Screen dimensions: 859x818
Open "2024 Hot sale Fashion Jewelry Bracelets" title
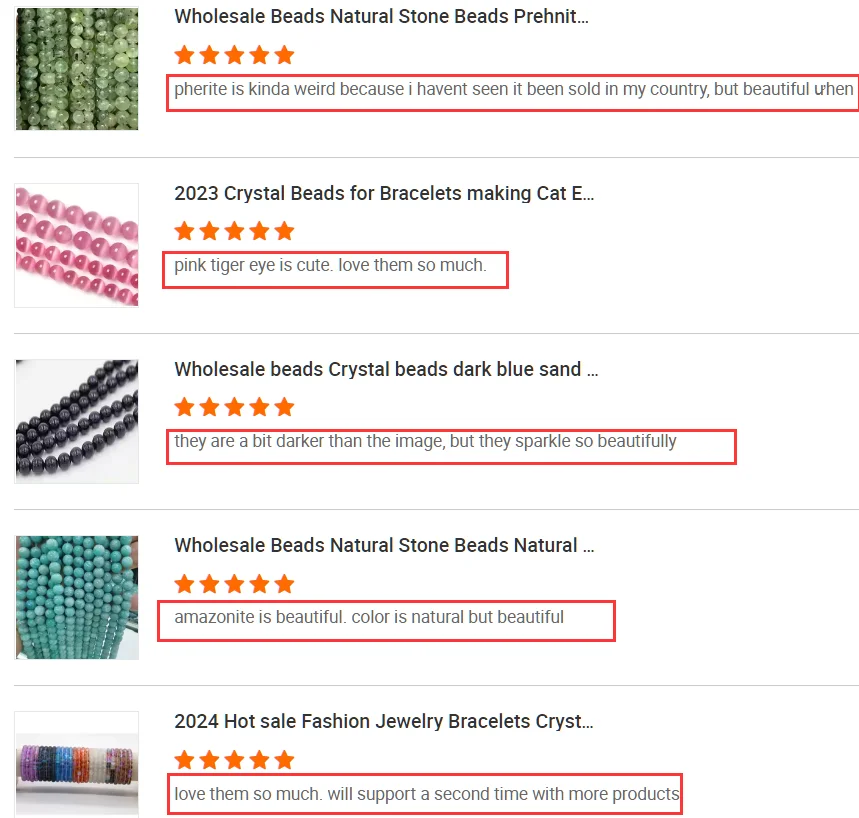[x=383, y=721]
